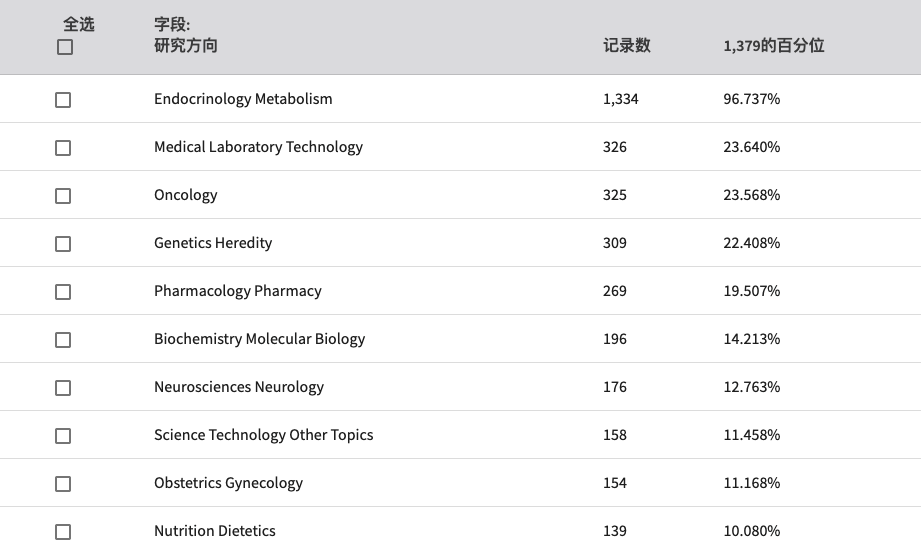The height and width of the screenshot is (552, 921).
Task: Select the Biochemistry Molecular Biology checkbox
Action: tap(63, 340)
